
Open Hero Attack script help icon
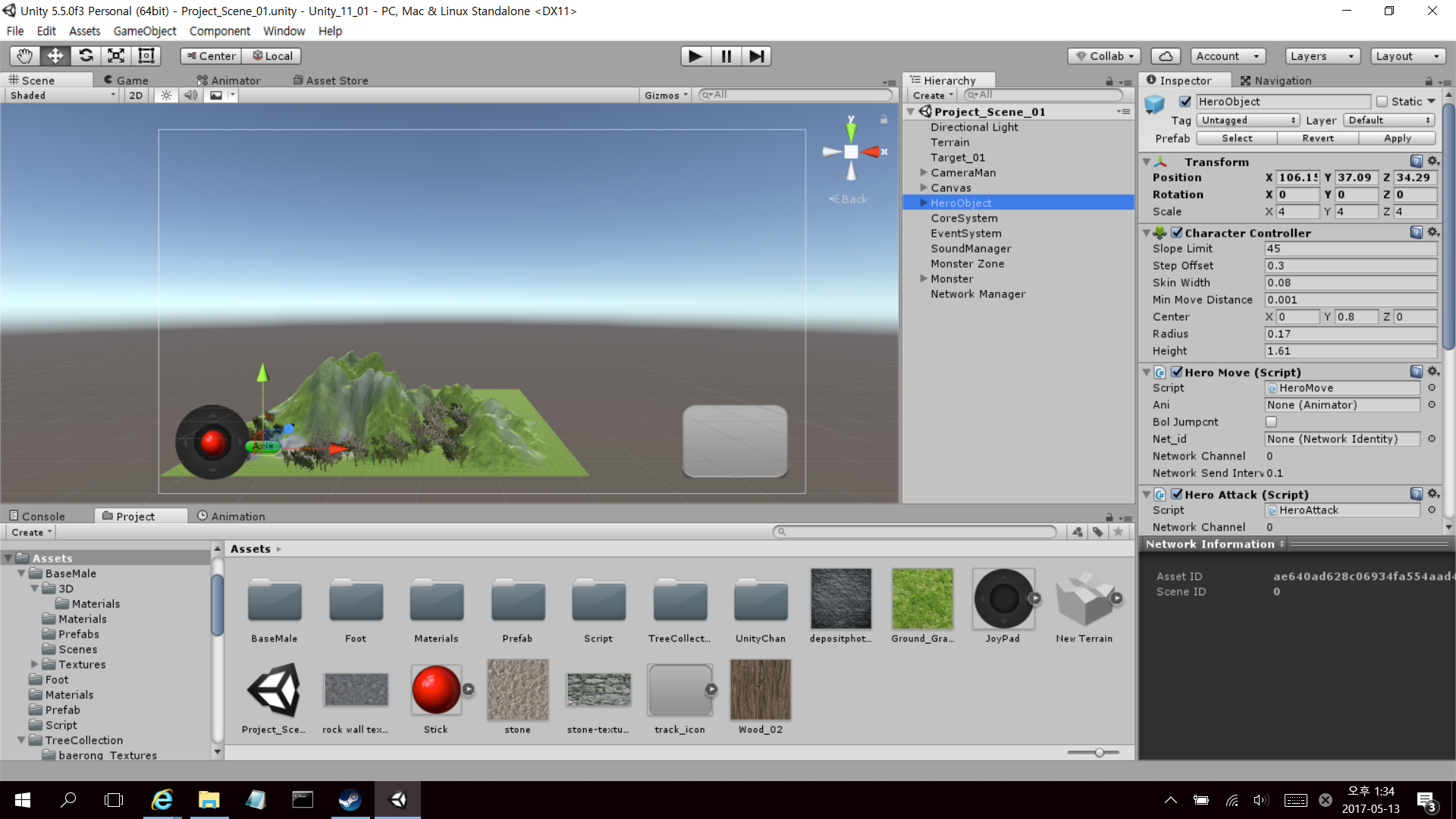[1416, 494]
